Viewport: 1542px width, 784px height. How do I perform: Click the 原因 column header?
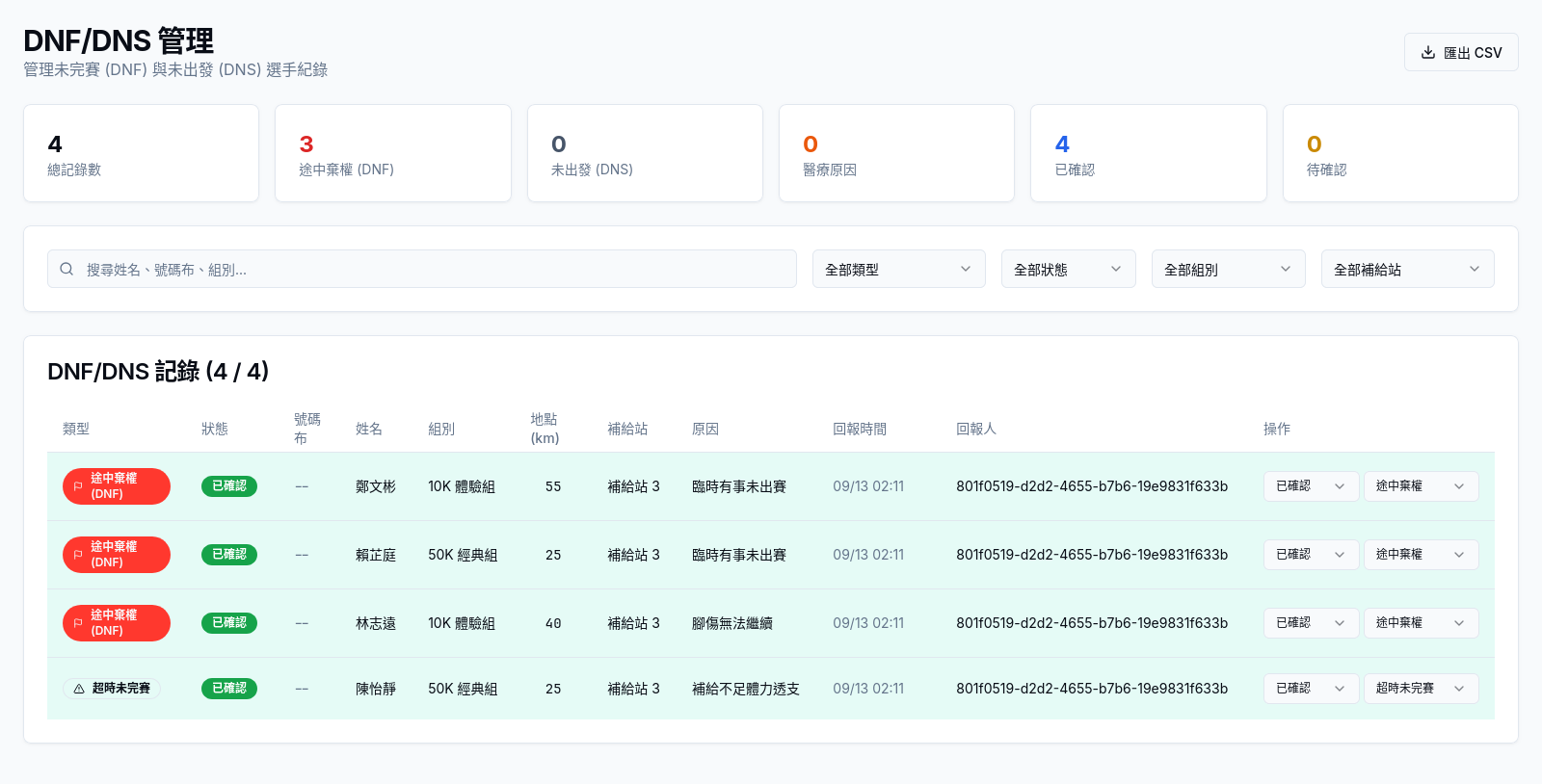[x=705, y=429]
